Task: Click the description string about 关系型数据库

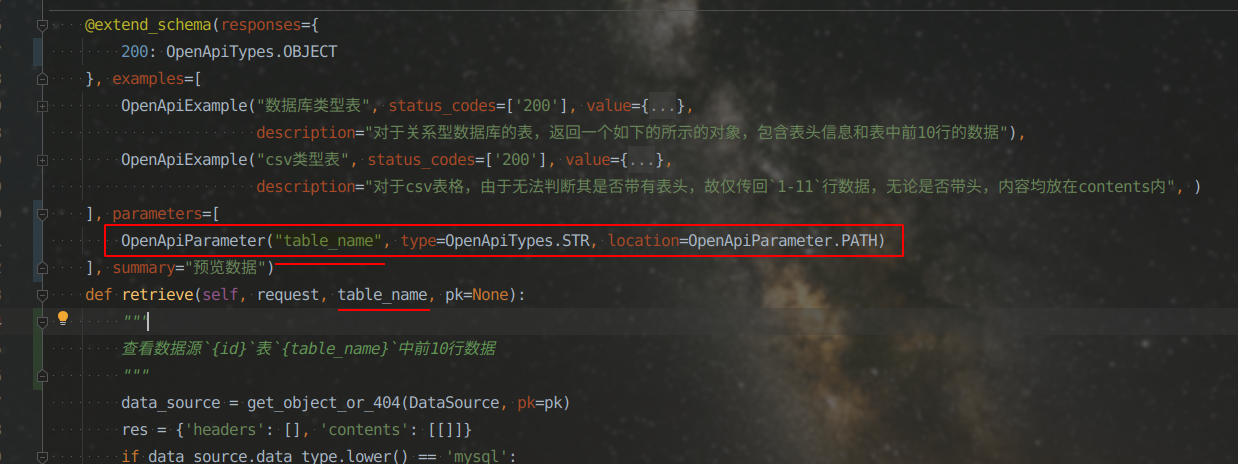Action: click(x=686, y=132)
